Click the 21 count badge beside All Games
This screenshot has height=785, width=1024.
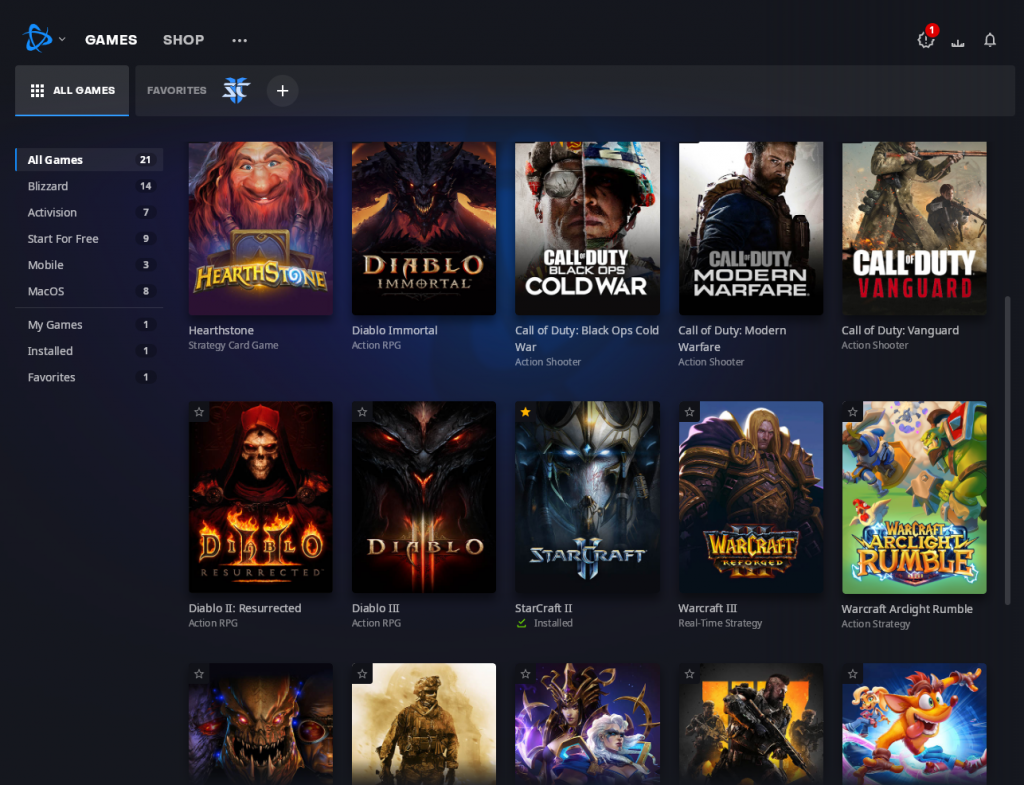[145, 160]
